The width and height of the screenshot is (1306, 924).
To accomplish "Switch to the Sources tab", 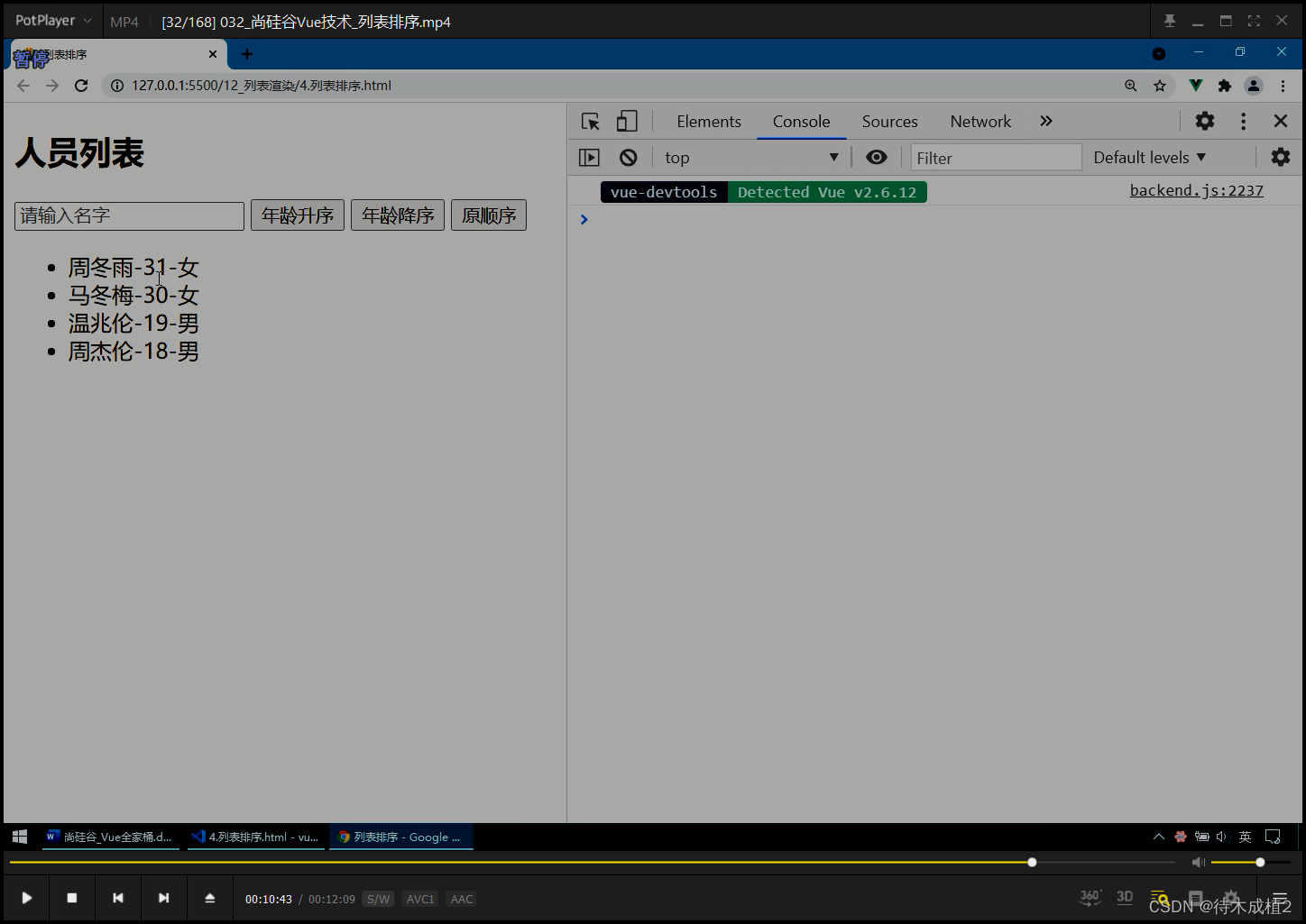I will pos(890,122).
